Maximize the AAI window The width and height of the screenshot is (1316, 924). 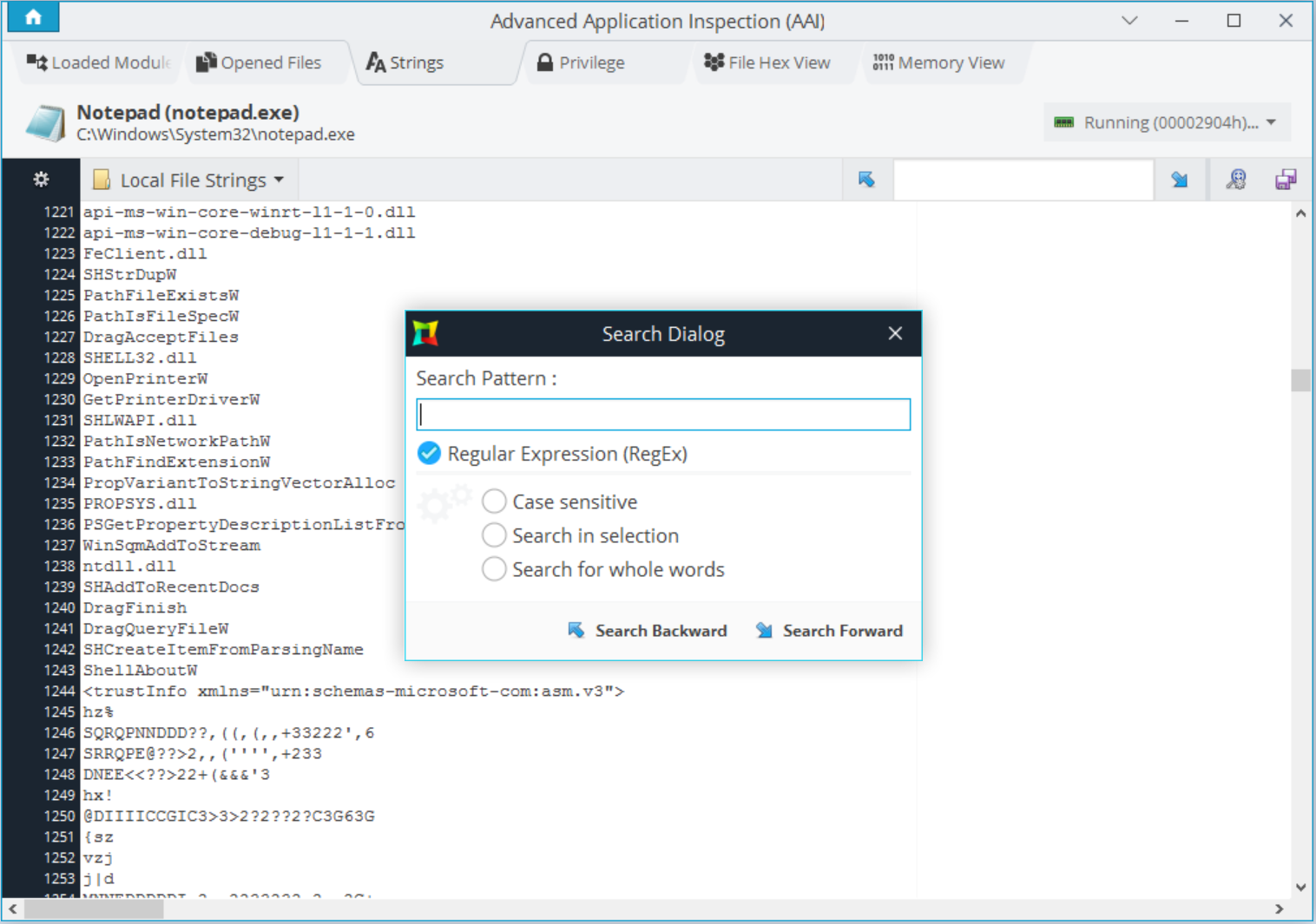pos(1234,20)
